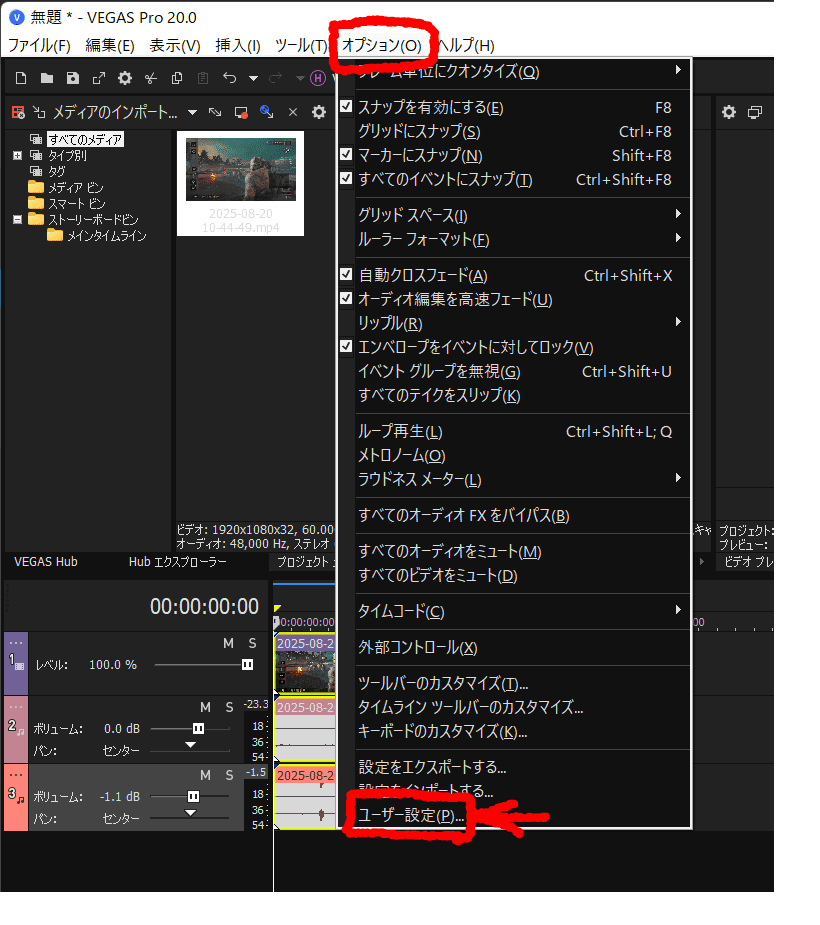Save the project with the floppy disk icon
Viewport: 820px width, 925px height.
(73, 78)
